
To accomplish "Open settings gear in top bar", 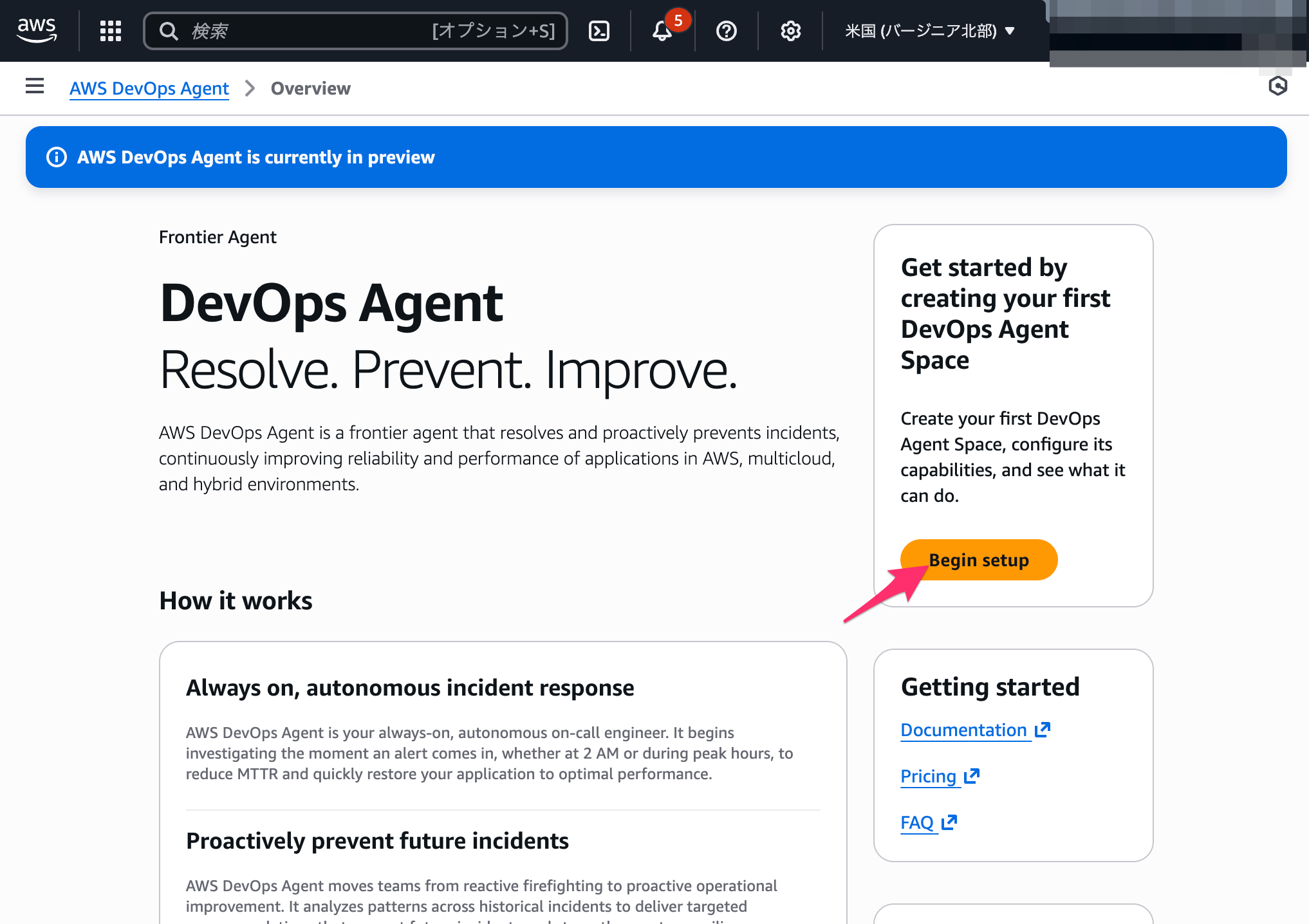I will tap(790, 31).
